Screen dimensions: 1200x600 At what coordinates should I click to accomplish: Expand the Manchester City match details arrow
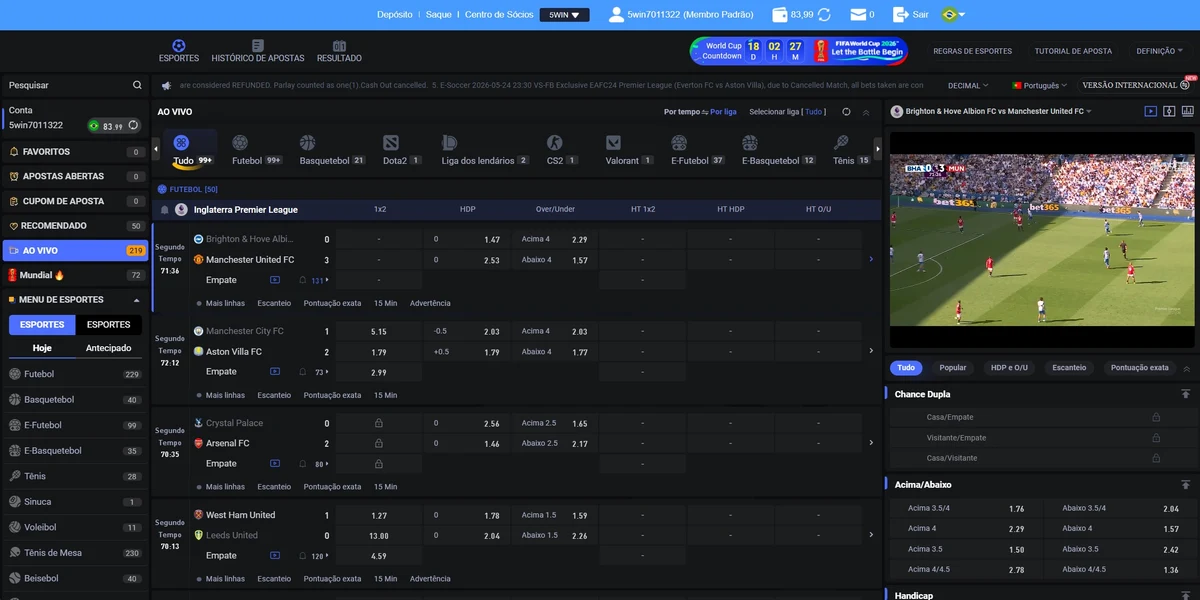[871, 351]
